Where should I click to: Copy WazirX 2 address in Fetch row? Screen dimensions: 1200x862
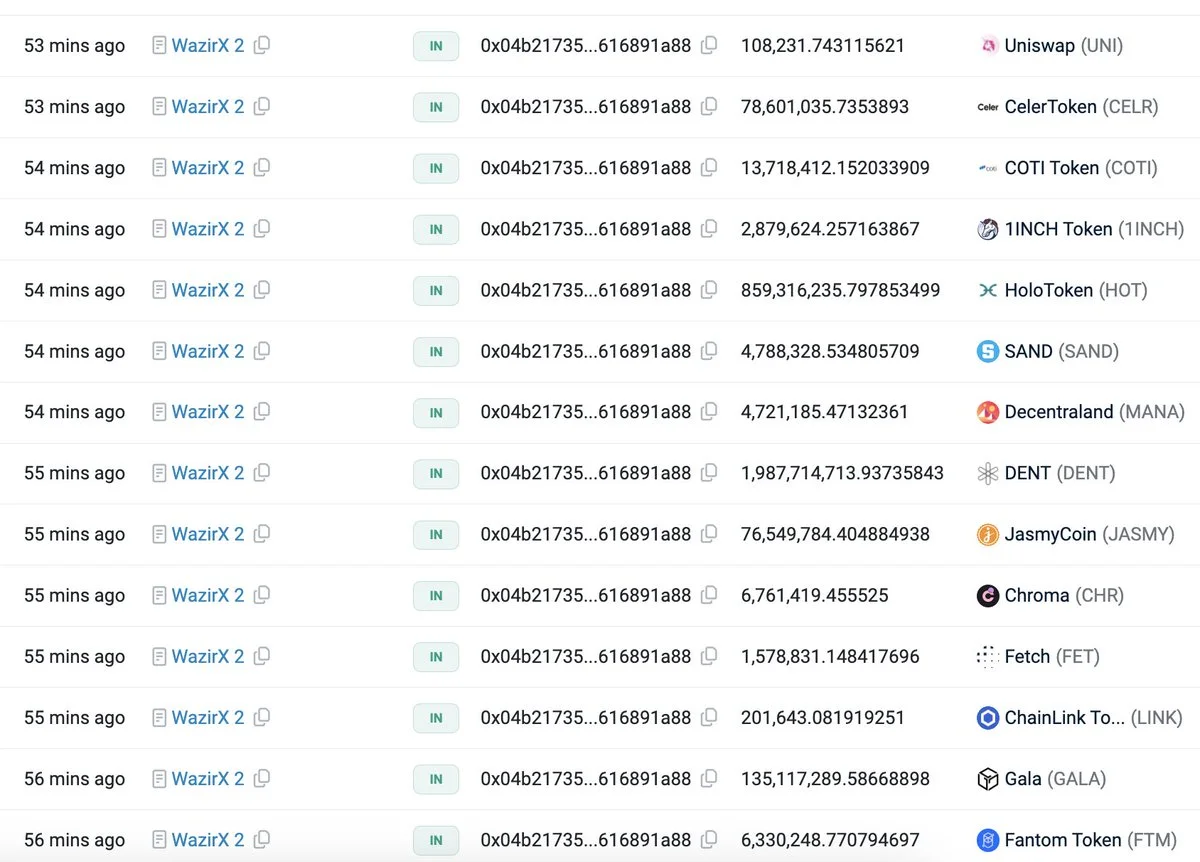click(x=262, y=655)
